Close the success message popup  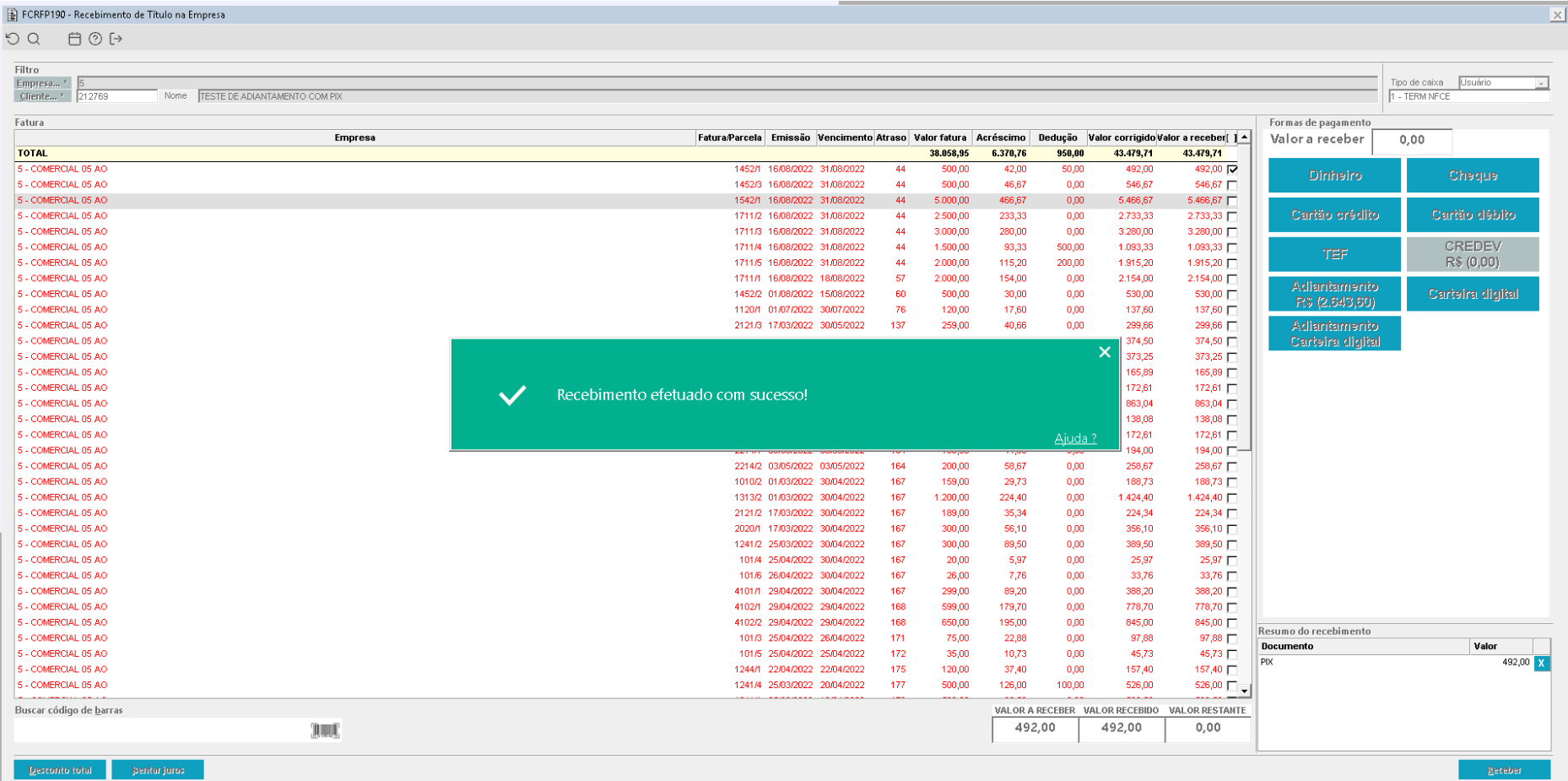tap(1105, 352)
